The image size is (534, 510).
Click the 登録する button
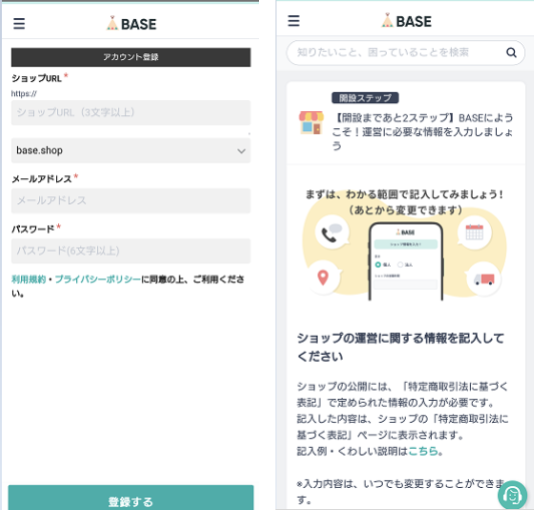tap(131, 498)
